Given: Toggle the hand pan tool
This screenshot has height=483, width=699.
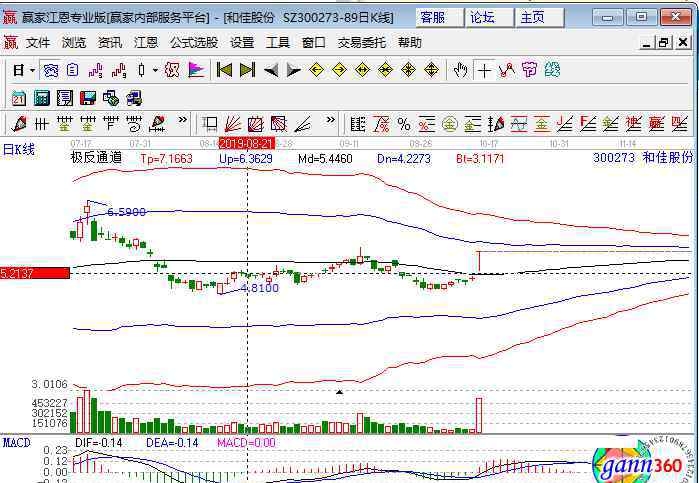Looking at the screenshot, I should pos(461,70).
